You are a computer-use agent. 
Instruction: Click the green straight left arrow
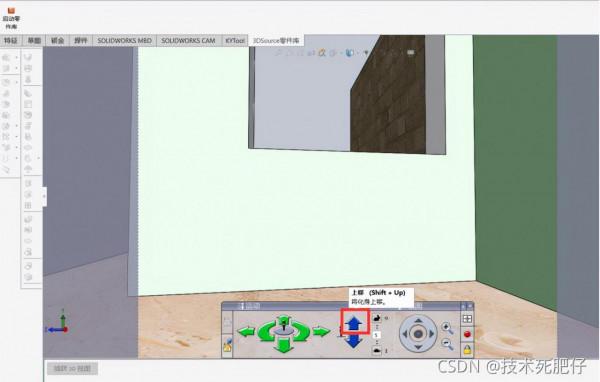point(246,331)
